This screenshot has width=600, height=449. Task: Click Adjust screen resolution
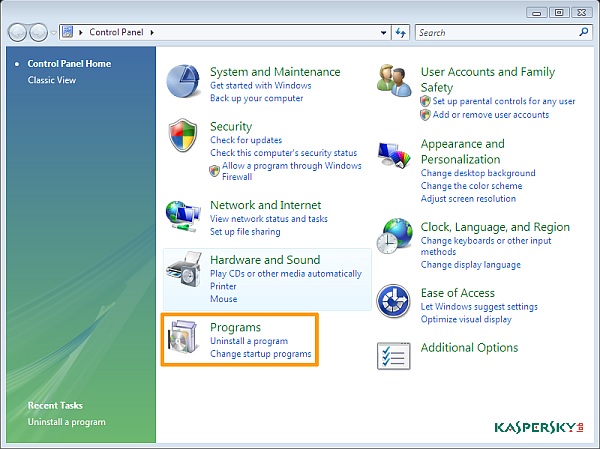click(x=468, y=199)
